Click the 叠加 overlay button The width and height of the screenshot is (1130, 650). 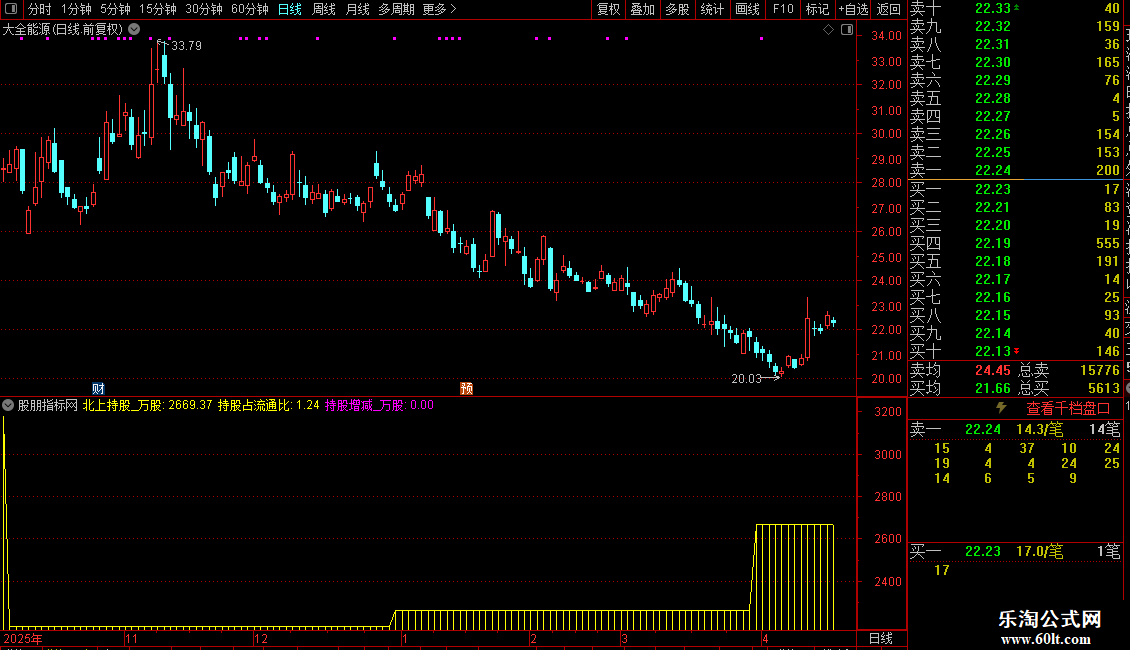(x=643, y=9)
